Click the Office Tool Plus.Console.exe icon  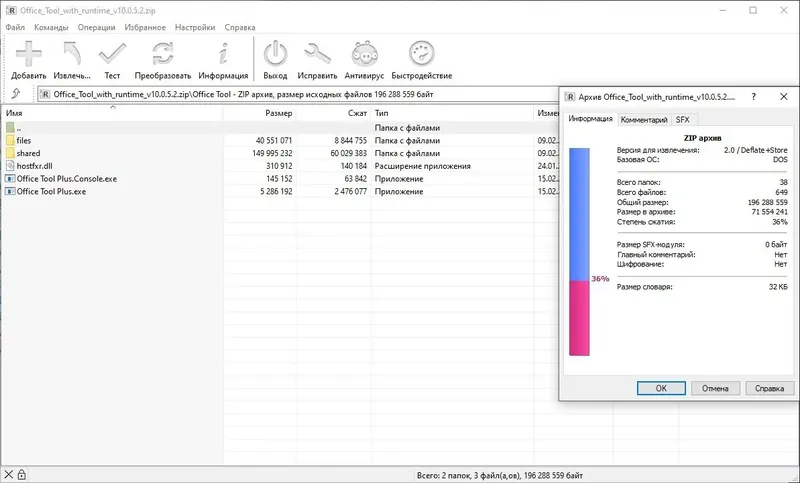click(x=10, y=179)
